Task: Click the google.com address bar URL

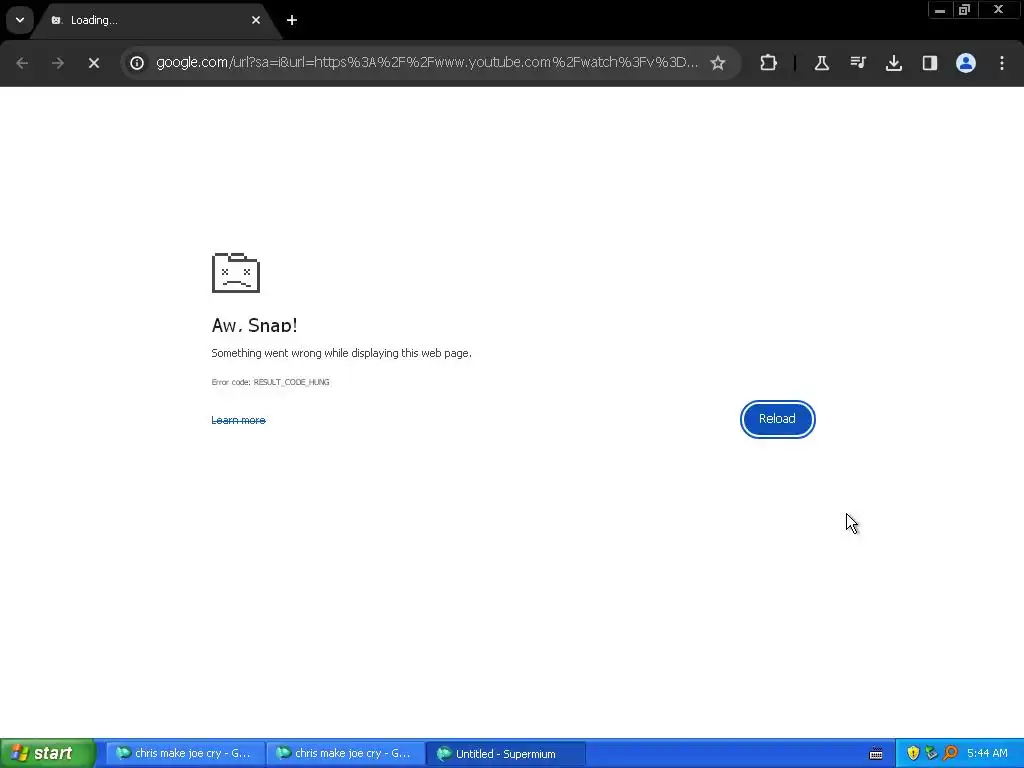Action: click(x=427, y=62)
